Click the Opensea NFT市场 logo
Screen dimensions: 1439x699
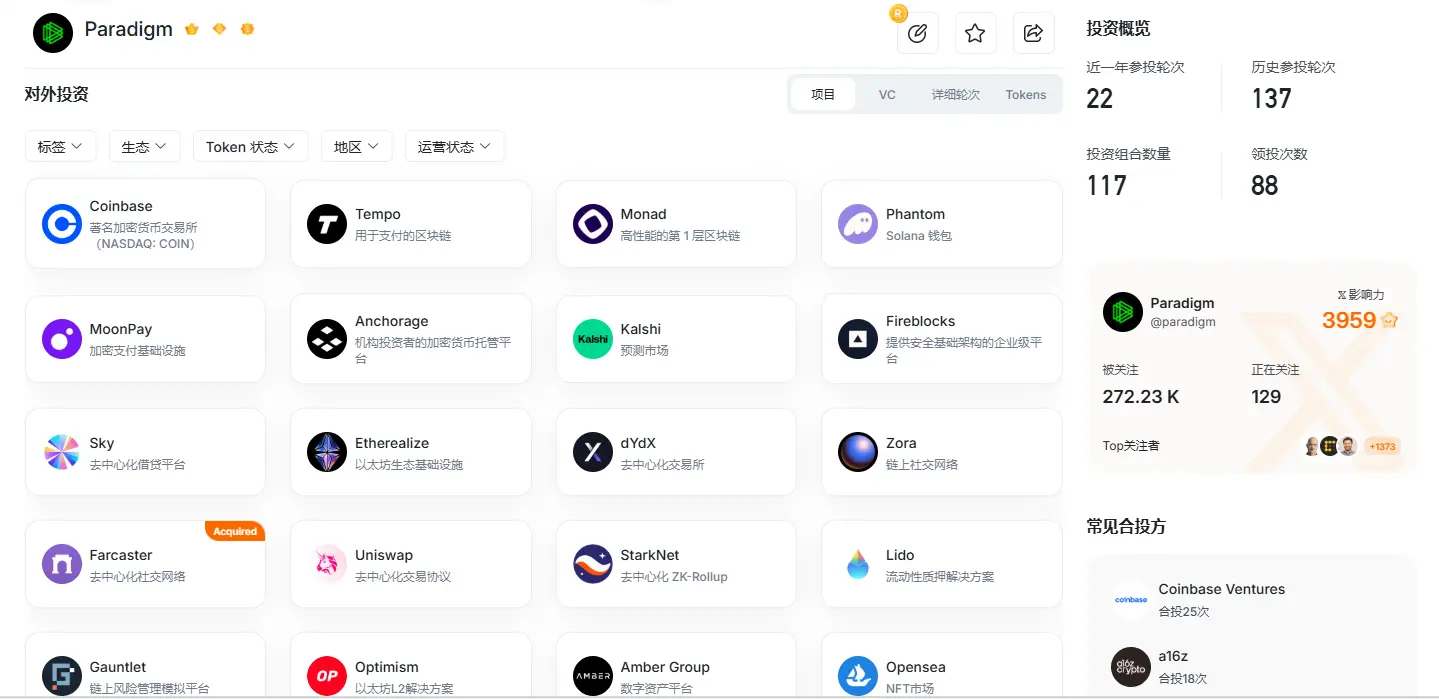[857, 676]
